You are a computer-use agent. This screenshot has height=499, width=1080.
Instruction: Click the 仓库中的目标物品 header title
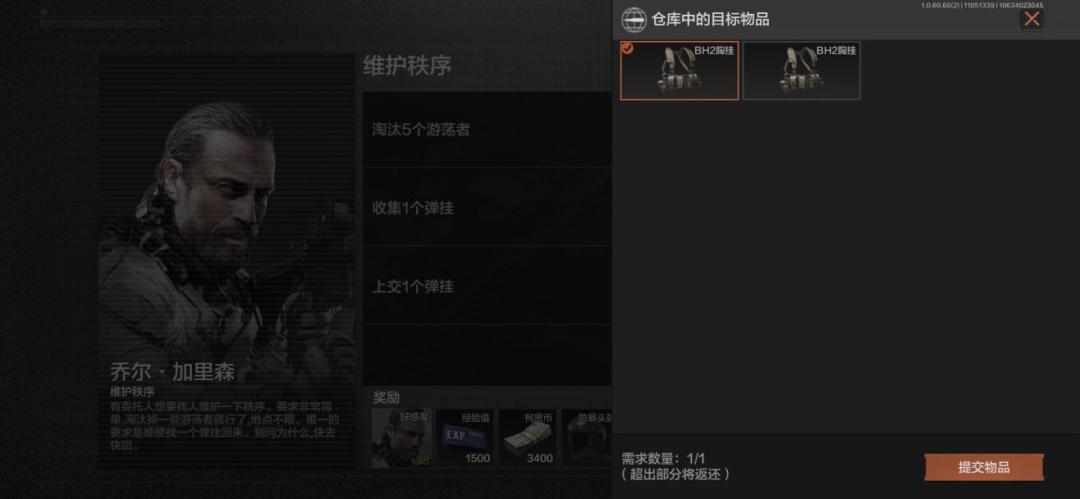(710, 19)
